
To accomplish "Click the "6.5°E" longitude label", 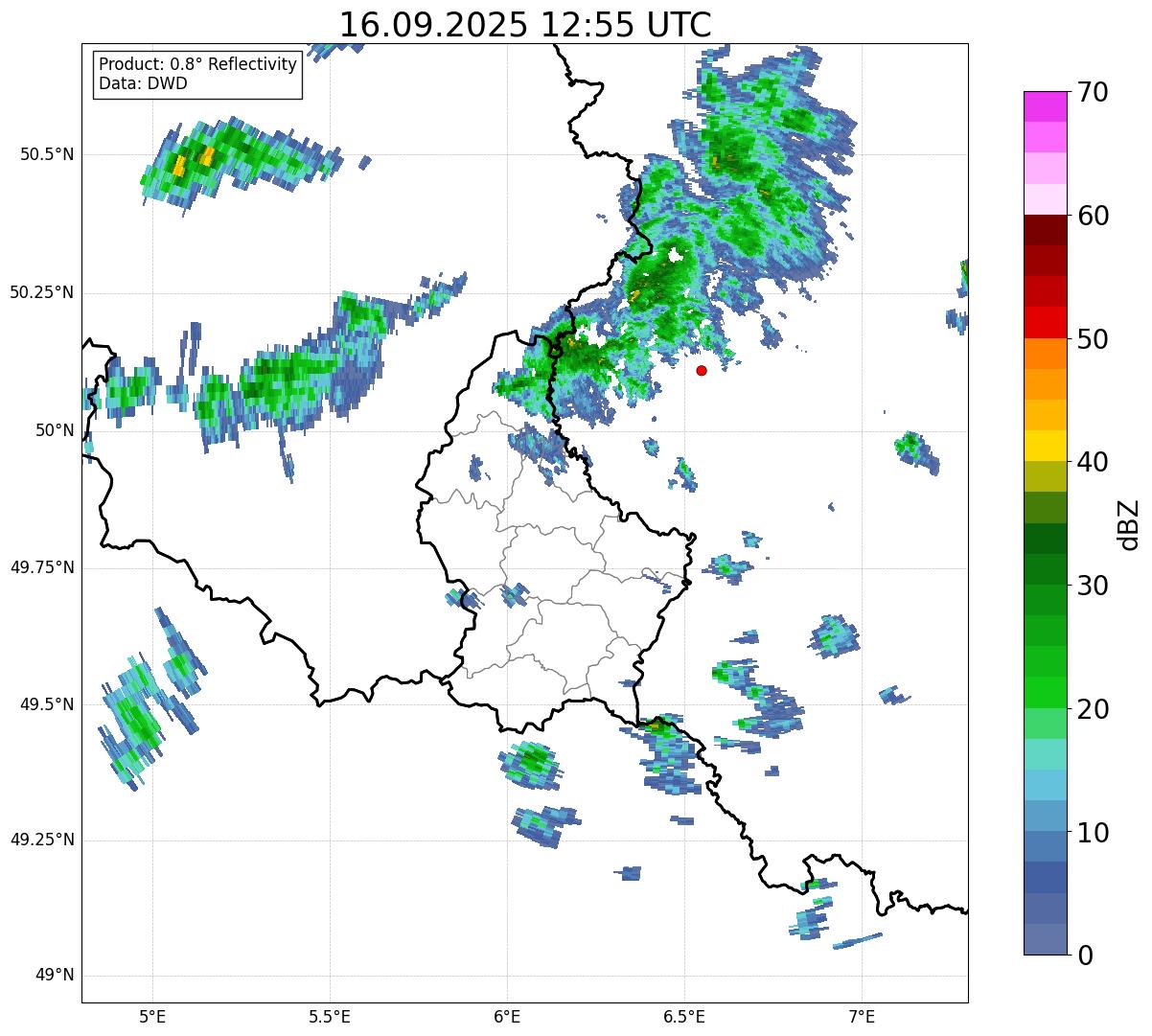I will 684,1016.
